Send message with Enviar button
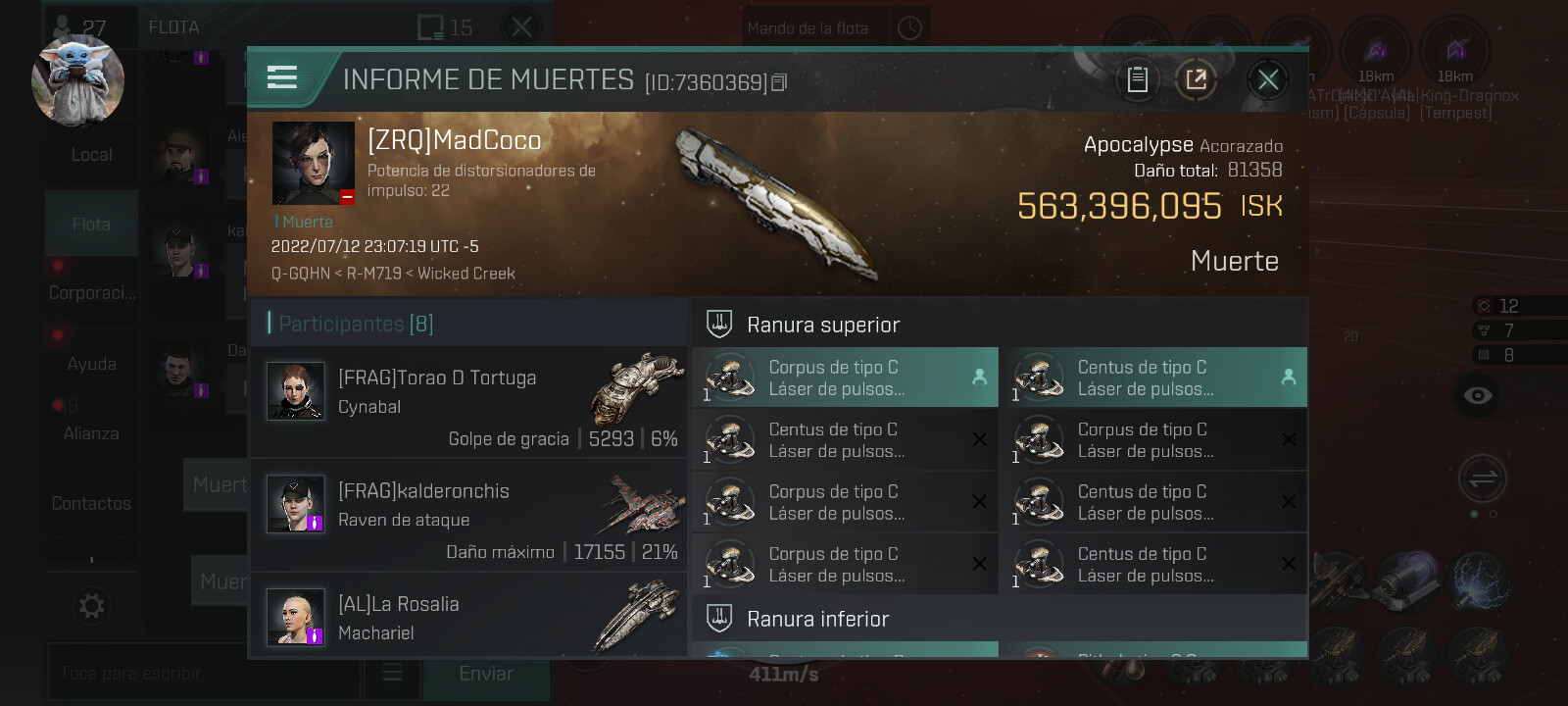Image resolution: width=1568 pixels, height=706 pixels. [486, 674]
